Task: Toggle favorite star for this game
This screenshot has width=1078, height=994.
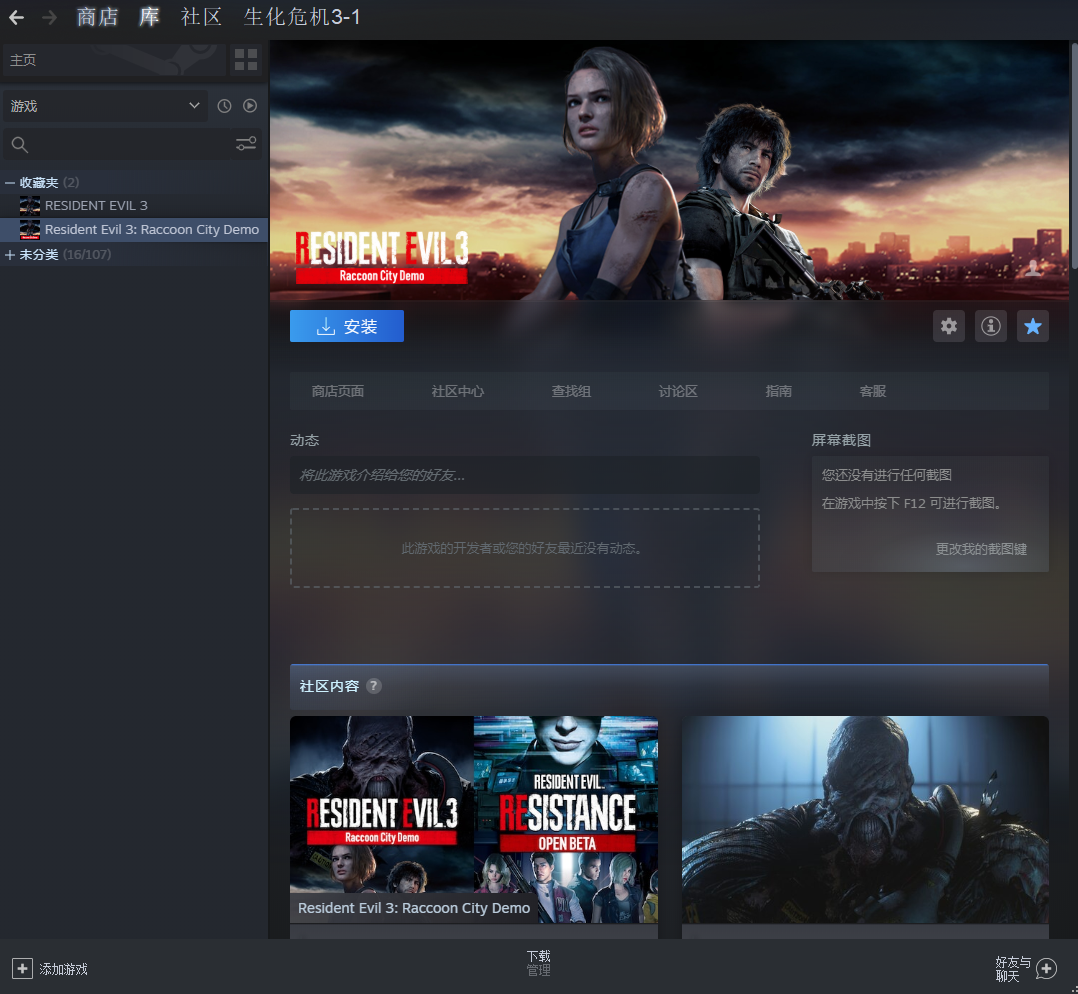Action: pyautogui.click(x=1033, y=326)
